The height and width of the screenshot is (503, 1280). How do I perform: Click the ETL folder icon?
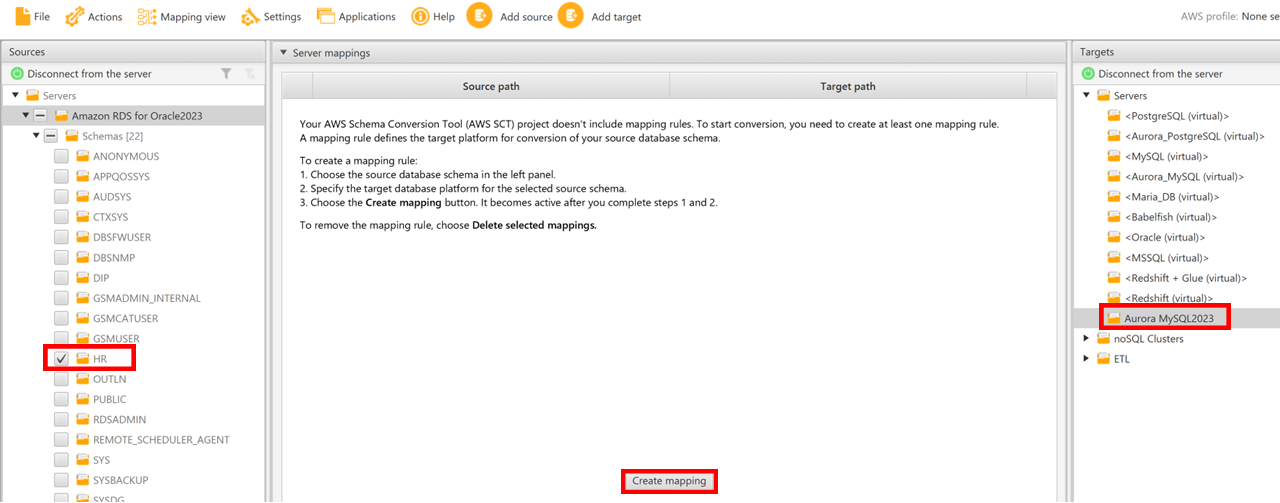tap(1104, 359)
